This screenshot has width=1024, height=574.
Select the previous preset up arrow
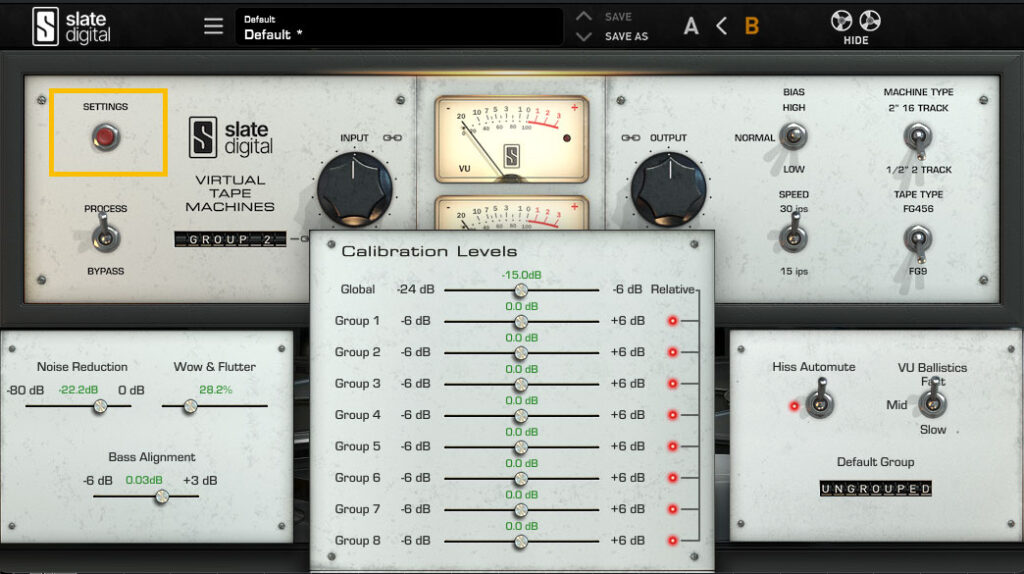[x=583, y=16]
